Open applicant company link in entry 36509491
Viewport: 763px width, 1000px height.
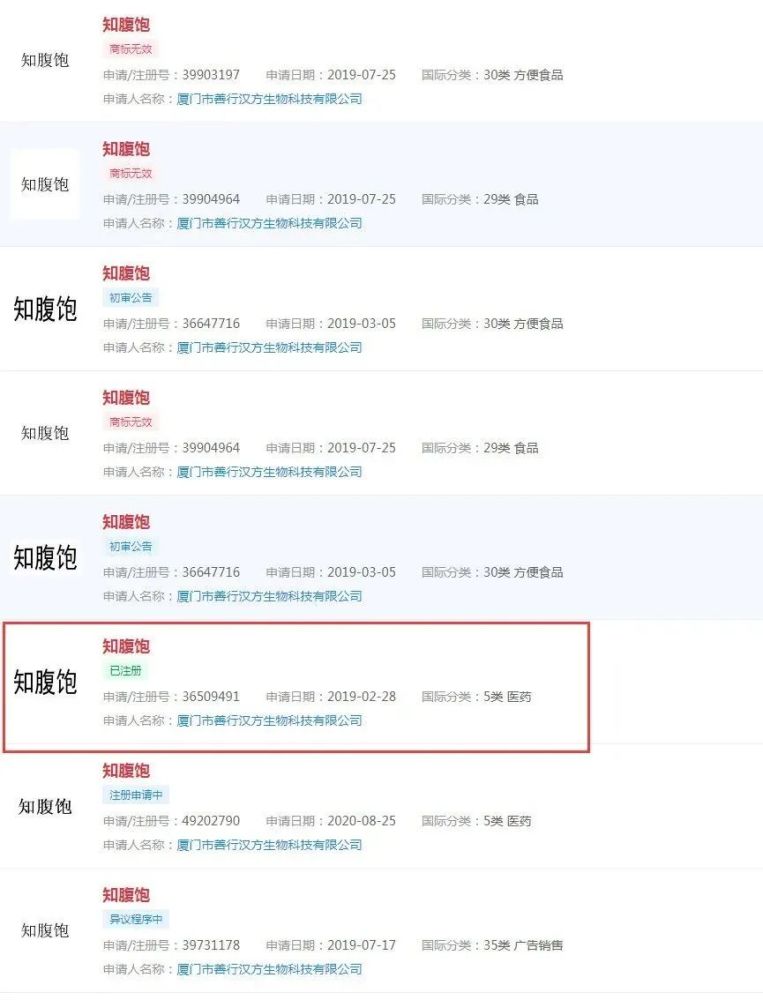pos(269,721)
